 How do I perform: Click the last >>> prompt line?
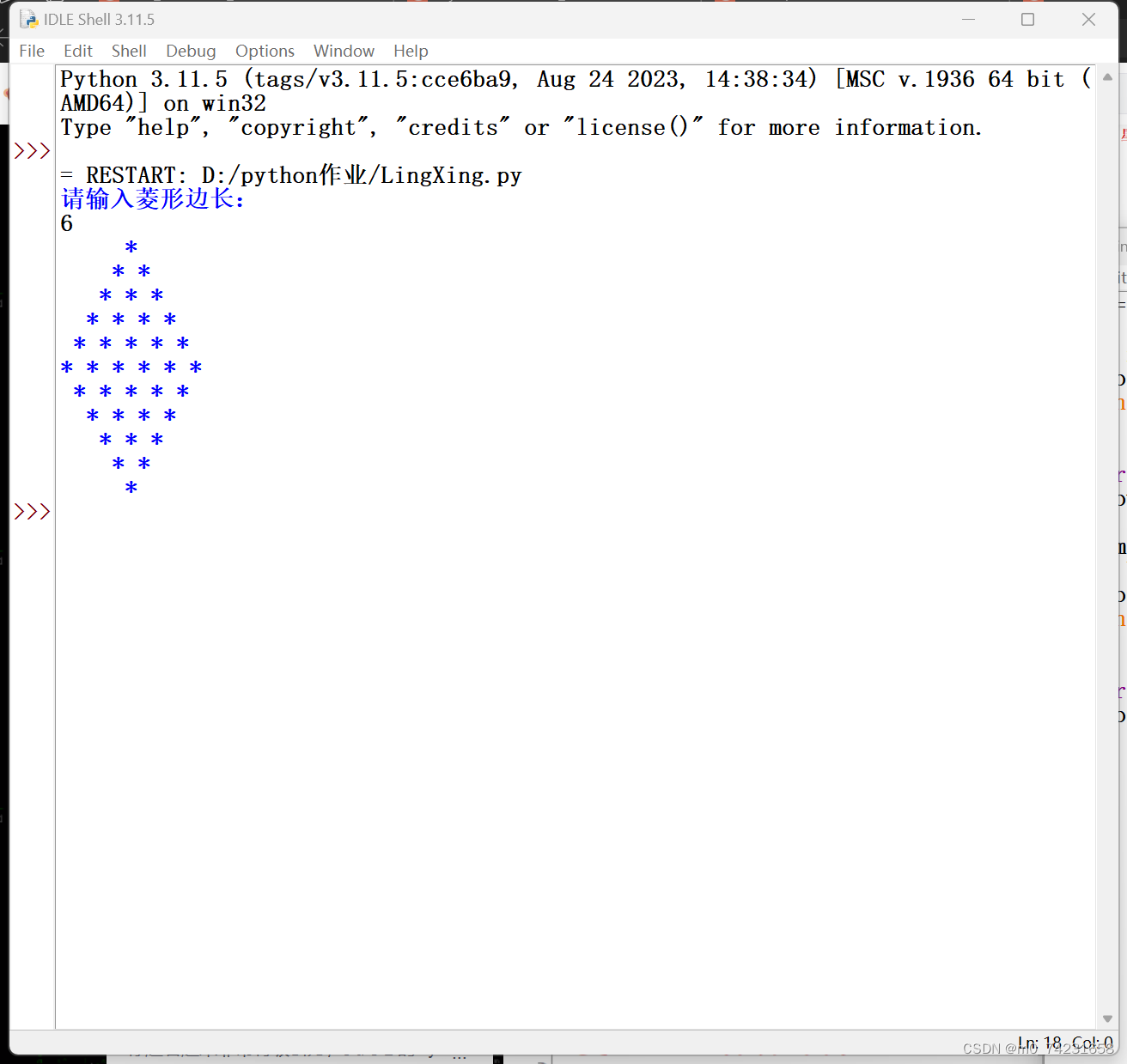[x=33, y=512]
